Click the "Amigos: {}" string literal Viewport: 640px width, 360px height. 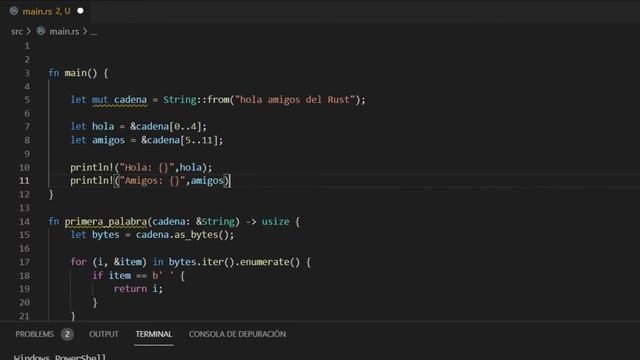tap(152, 181)
